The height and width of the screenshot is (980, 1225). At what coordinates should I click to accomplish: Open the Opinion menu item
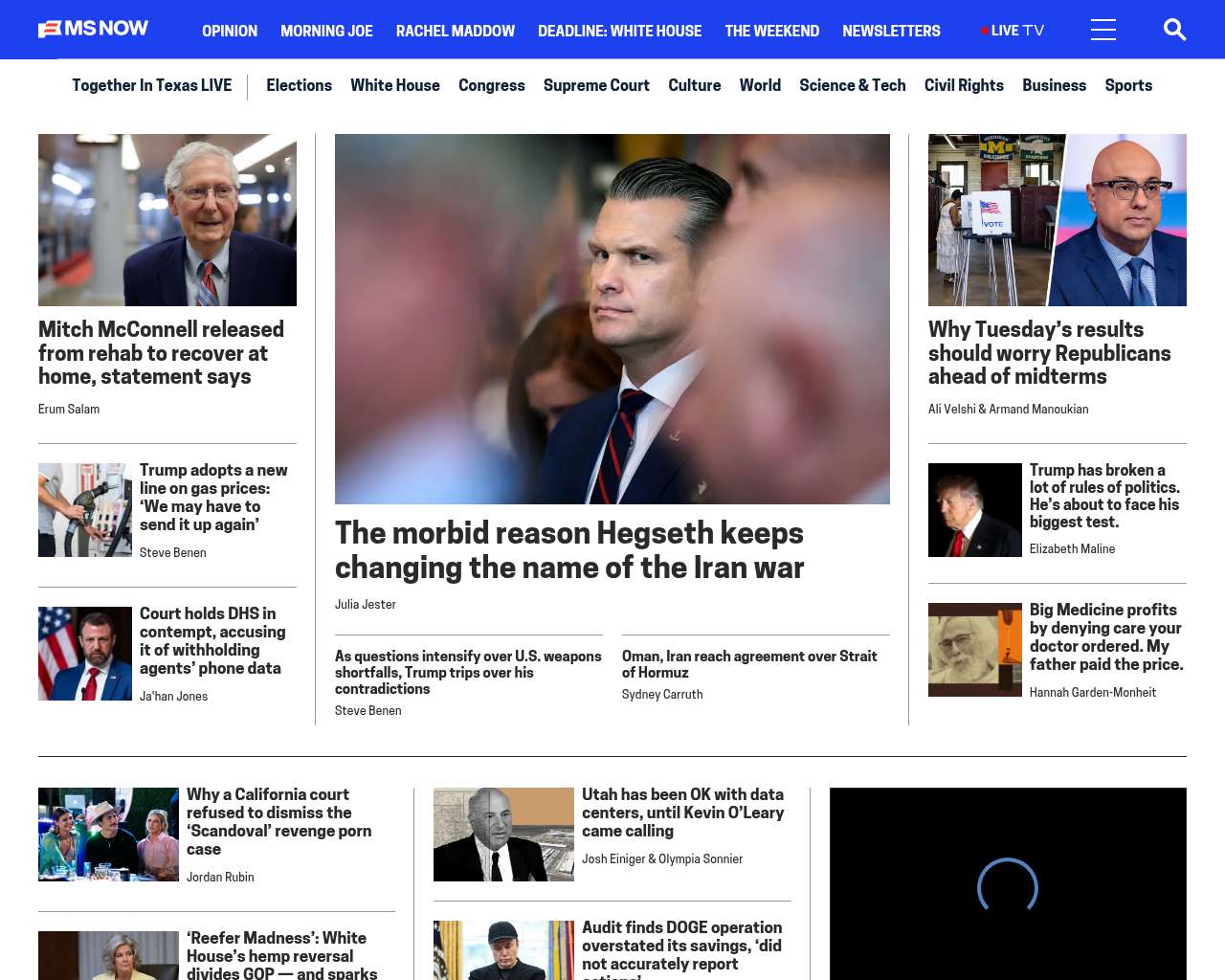pyautogui.click(x=230, y=31)
